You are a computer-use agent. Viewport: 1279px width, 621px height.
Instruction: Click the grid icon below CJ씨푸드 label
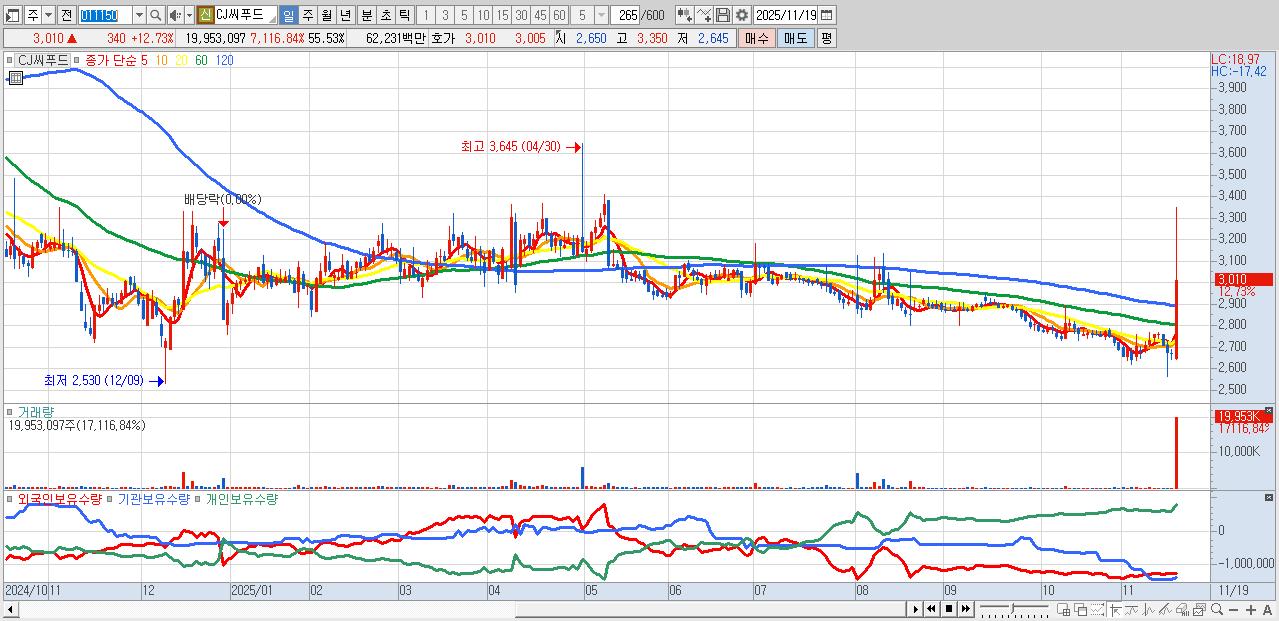[14, 78]
